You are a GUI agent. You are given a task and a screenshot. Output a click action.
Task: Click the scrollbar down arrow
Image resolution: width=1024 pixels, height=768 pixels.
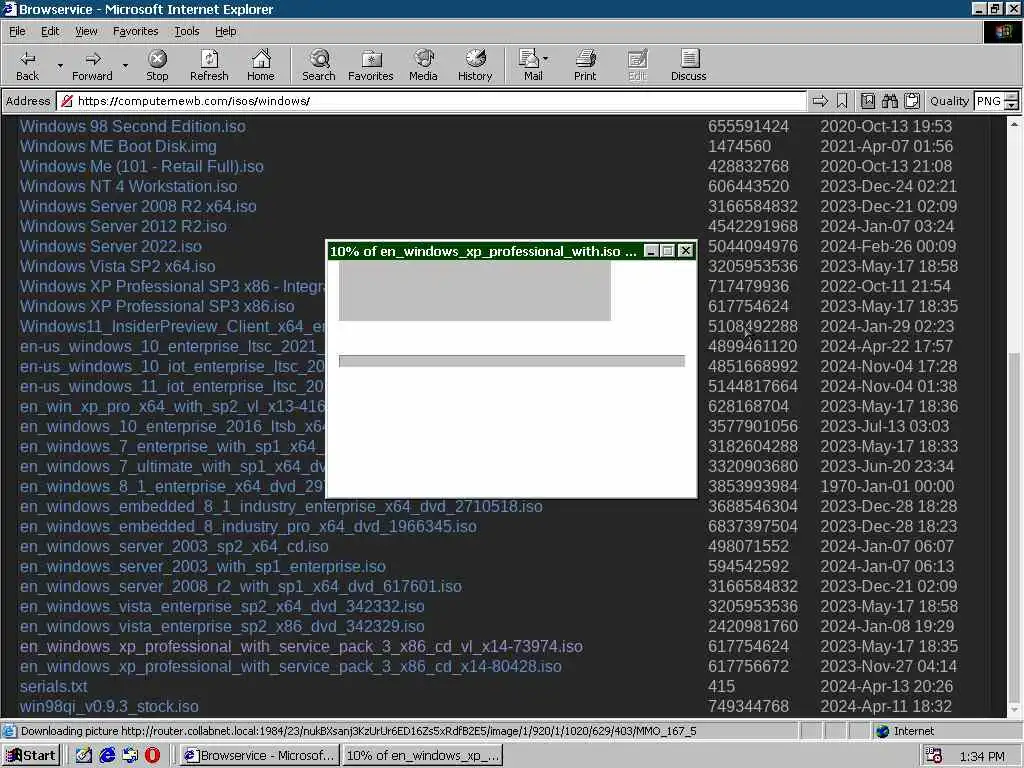click(x=1014, y=710)
